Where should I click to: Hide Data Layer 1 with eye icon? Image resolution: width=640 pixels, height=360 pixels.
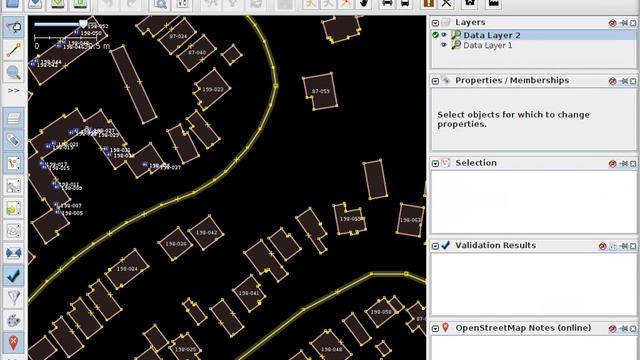tap(444, 45)
